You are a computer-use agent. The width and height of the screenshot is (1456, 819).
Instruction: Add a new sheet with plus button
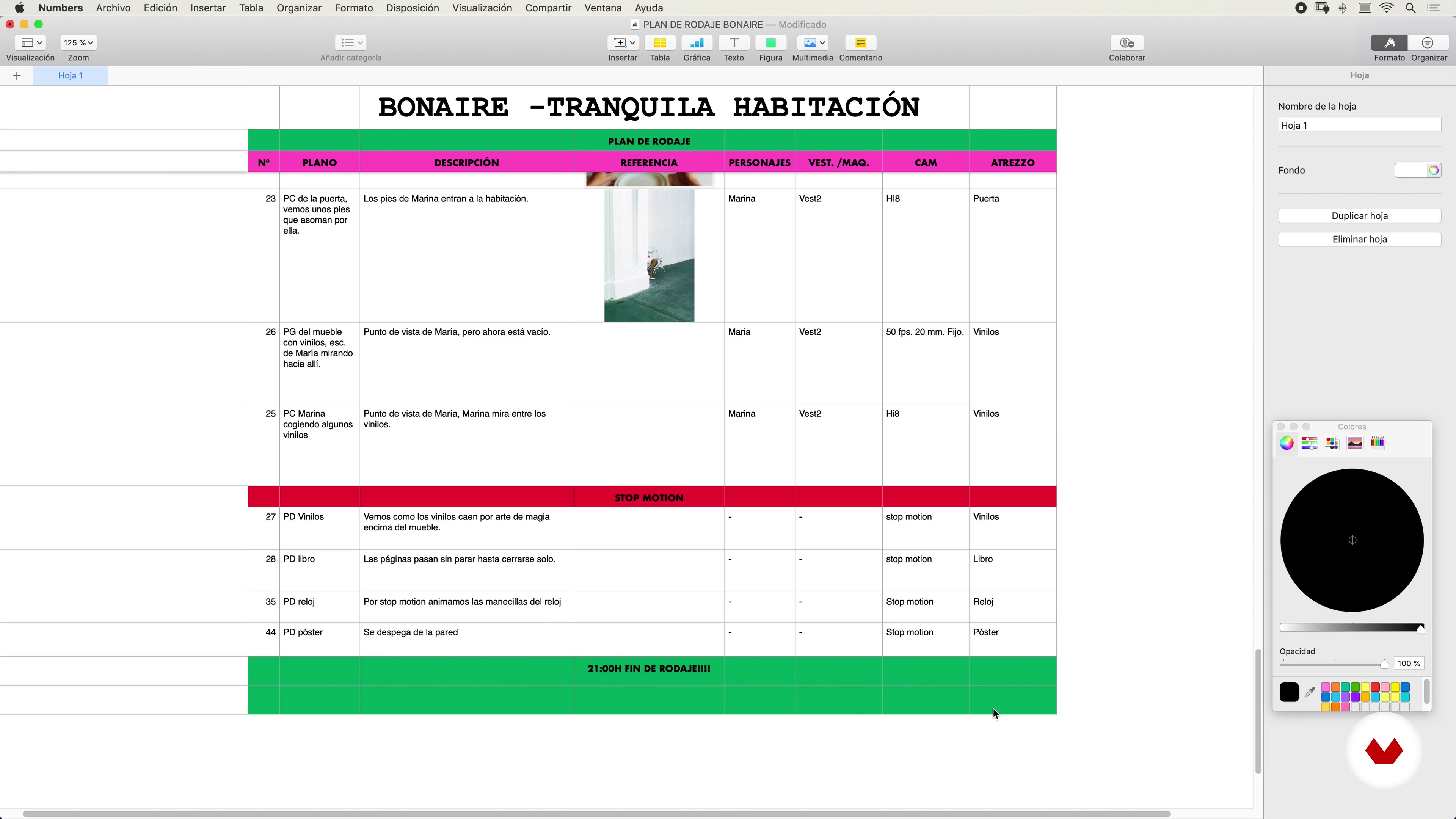point(17,76)
